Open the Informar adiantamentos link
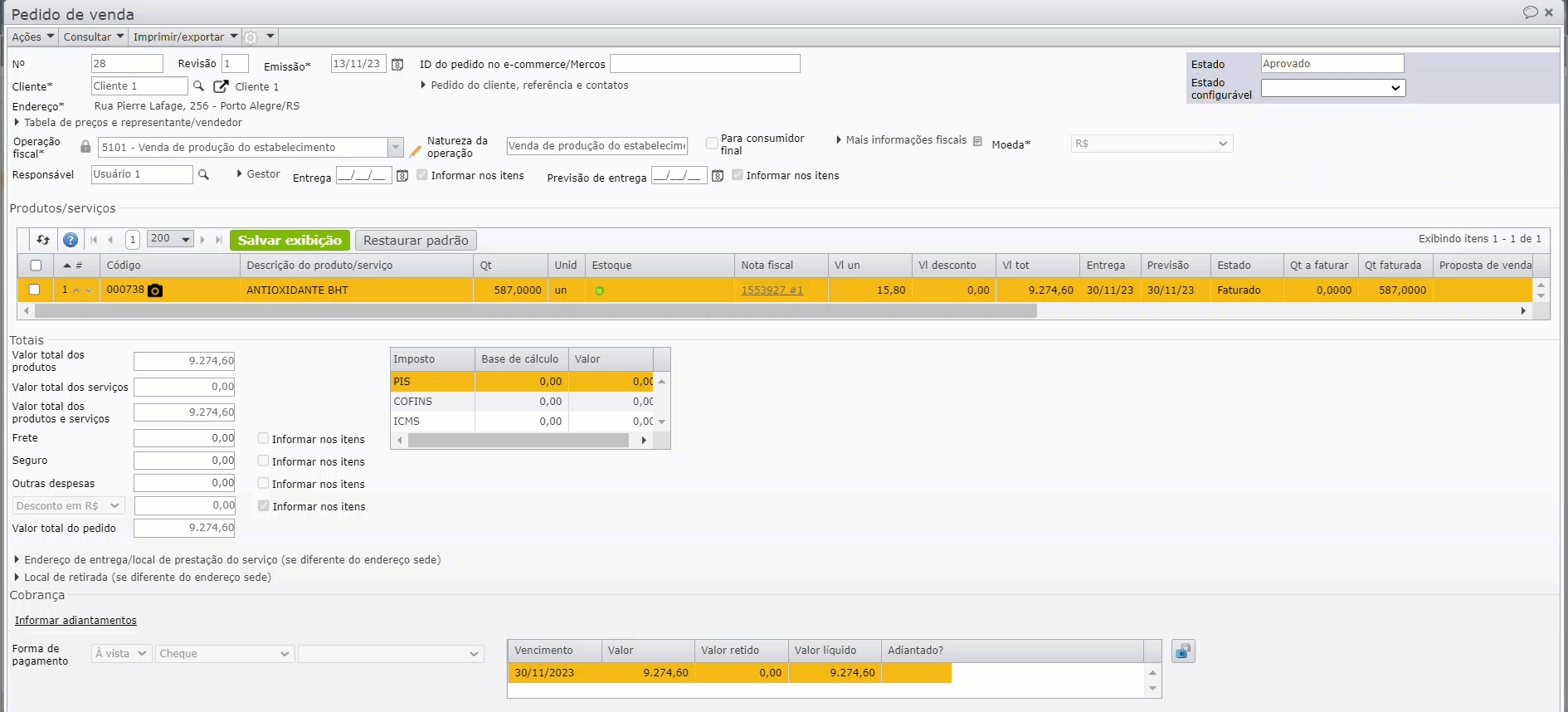Image resolution: width=1568 pixels, height=712 pixels. [75, 621]
